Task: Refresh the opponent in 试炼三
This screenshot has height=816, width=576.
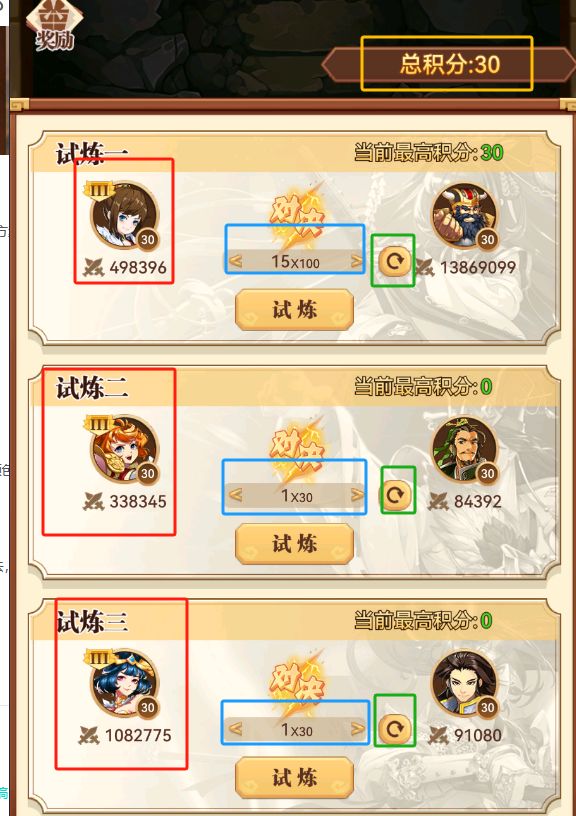Action: click(x=394, y=729)
